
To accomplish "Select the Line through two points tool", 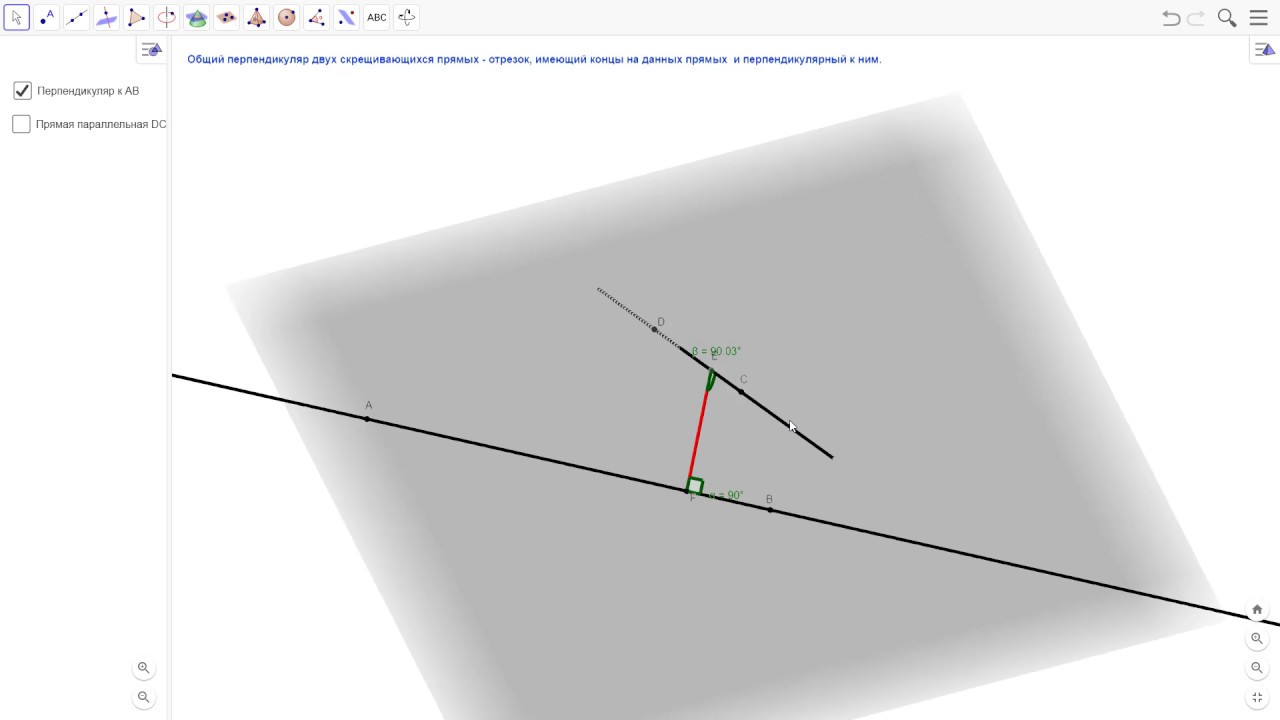I will (x=77, y=17).
